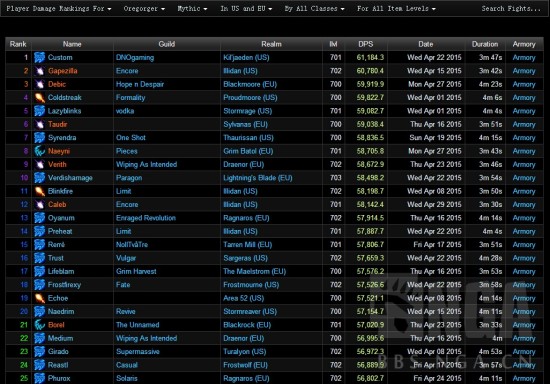Open Armory link for Blinkfire
This screenshot has width=550, height=384.
[x=524, y=191]
